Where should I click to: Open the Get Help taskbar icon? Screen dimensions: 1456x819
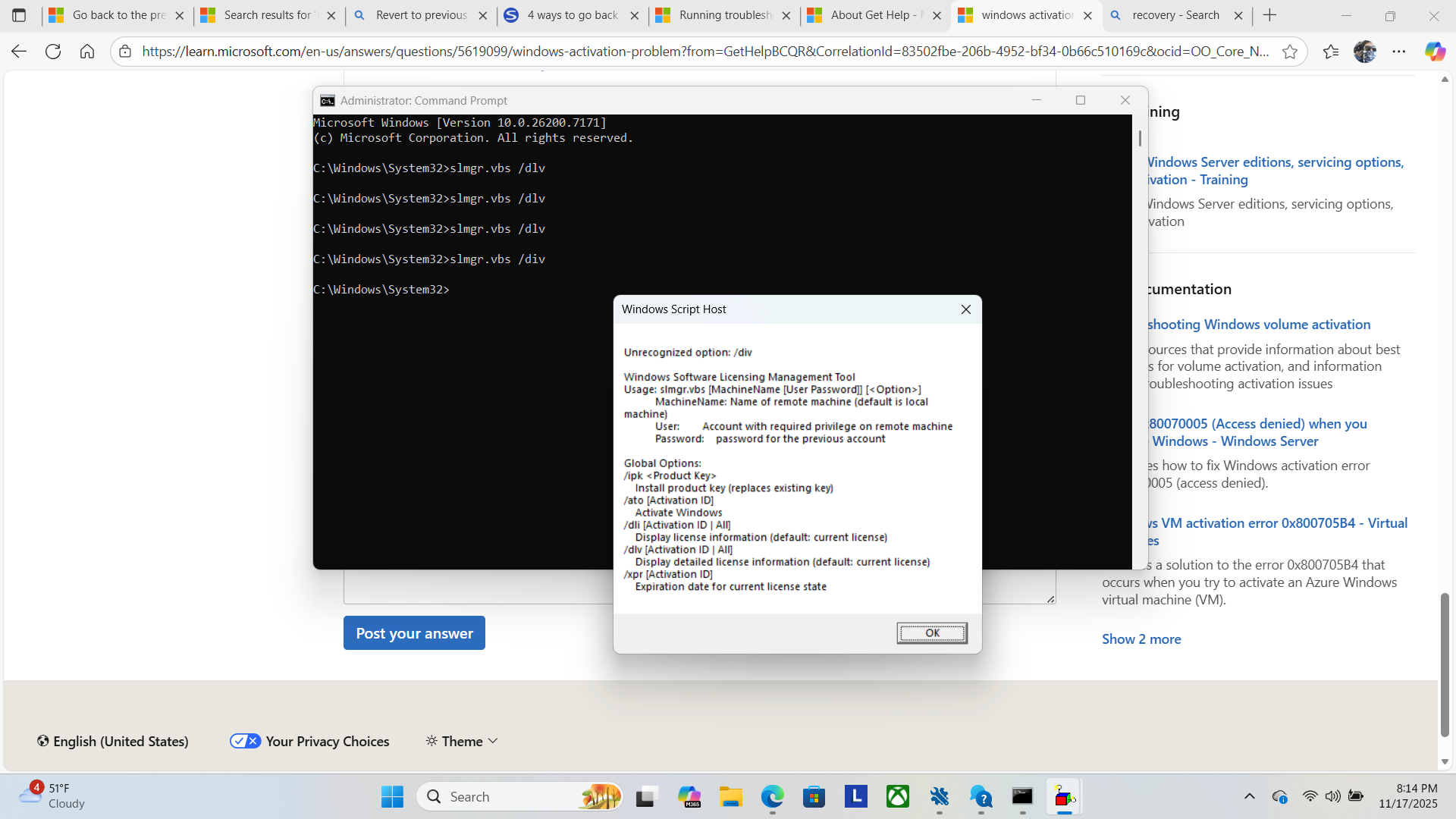point(981,797)
